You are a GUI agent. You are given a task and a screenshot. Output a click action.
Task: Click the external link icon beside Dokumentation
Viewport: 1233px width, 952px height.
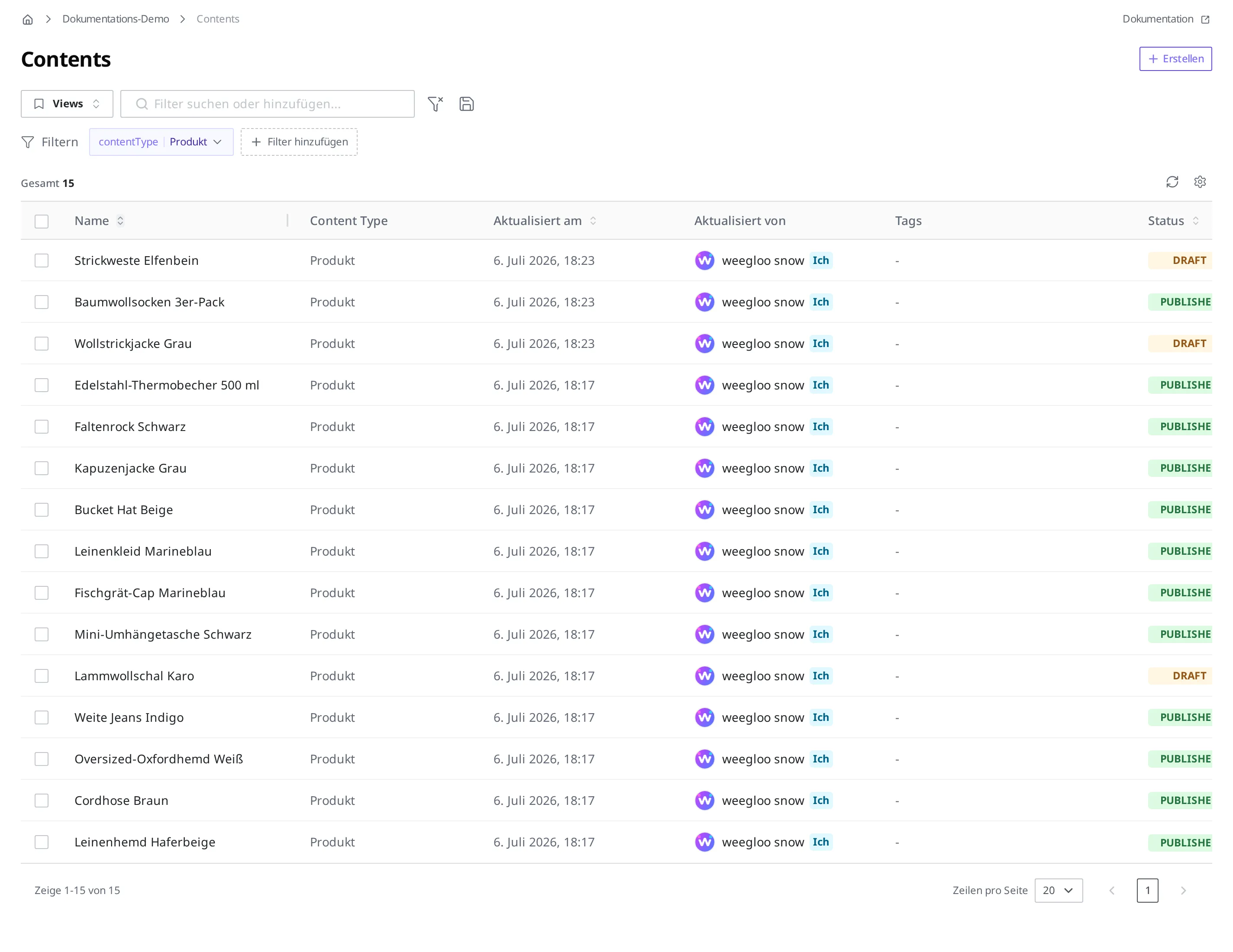[x=1205, y=19]
